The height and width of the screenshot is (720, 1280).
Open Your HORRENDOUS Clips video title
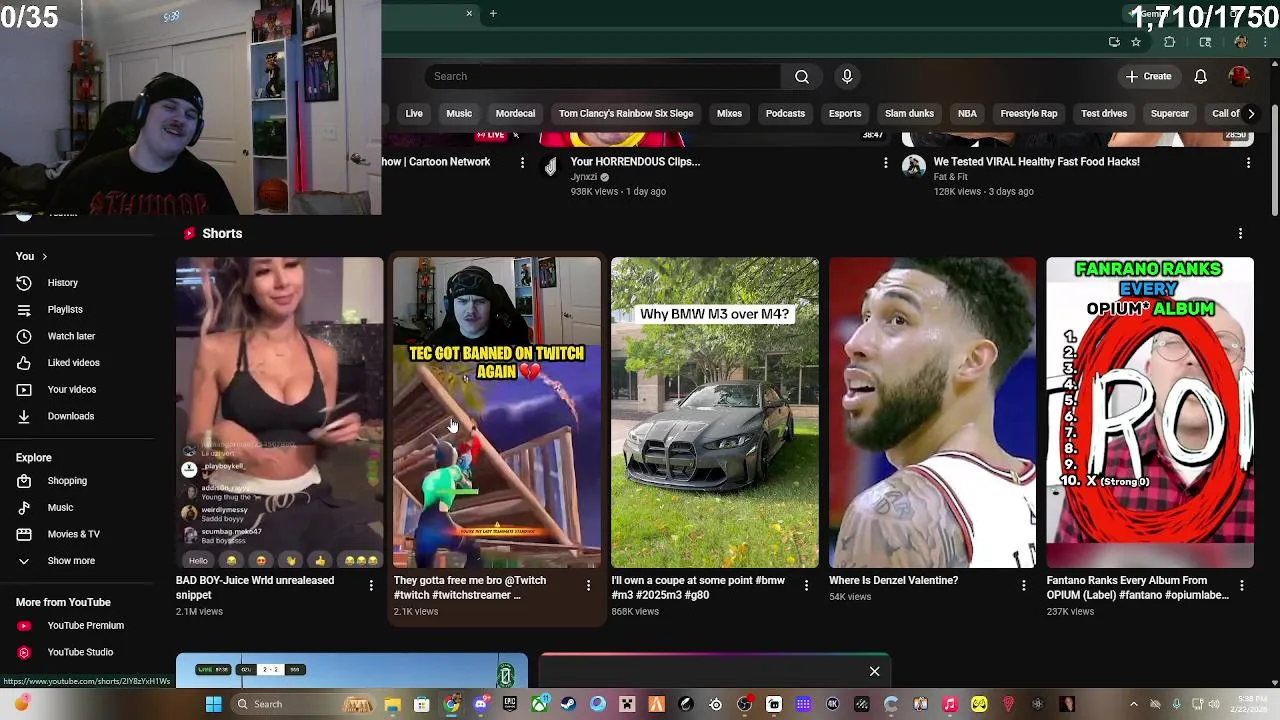tap(635, 161)
